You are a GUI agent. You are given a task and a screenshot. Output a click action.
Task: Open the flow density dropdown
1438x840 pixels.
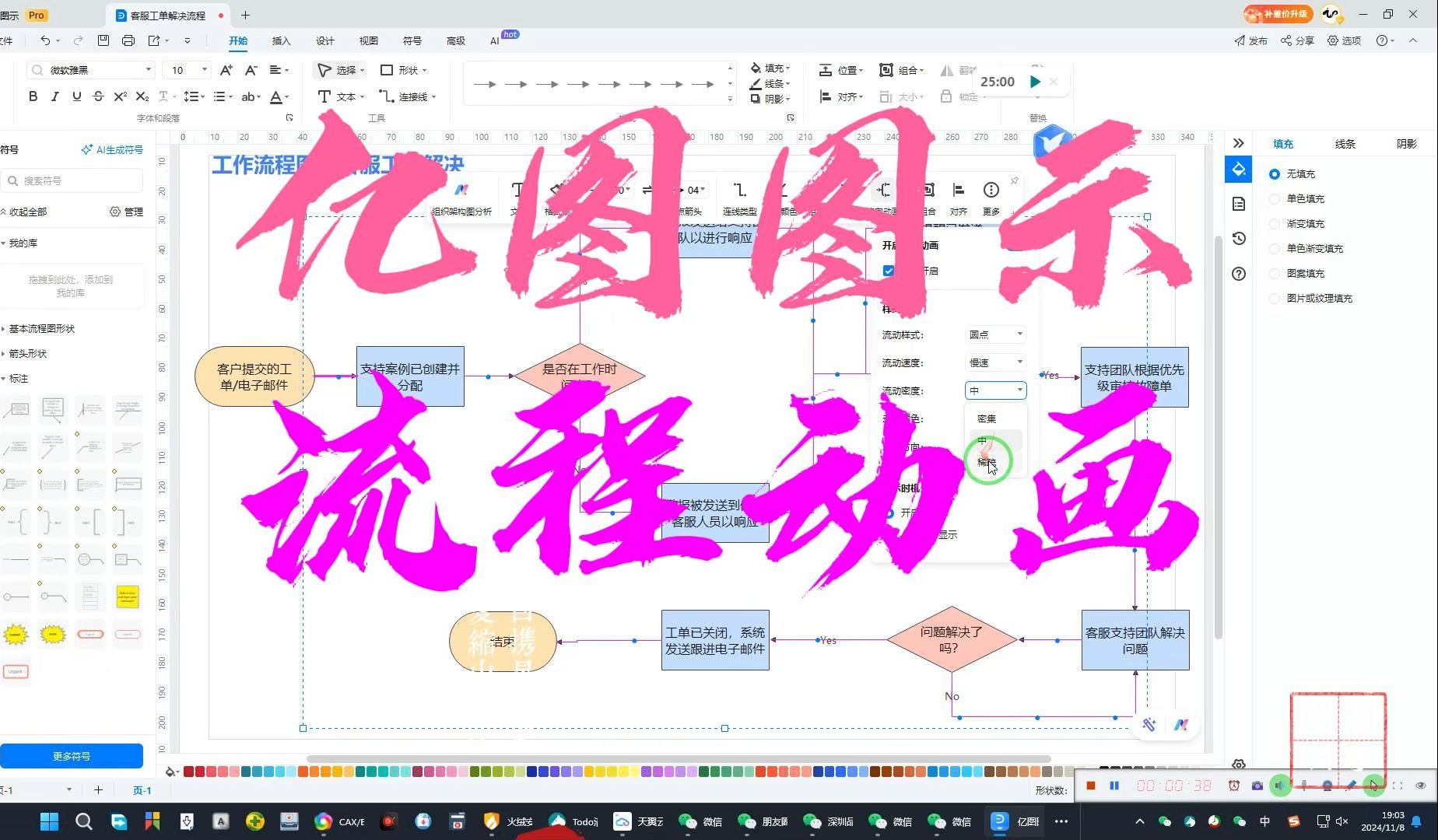click(x=995, y=390)
